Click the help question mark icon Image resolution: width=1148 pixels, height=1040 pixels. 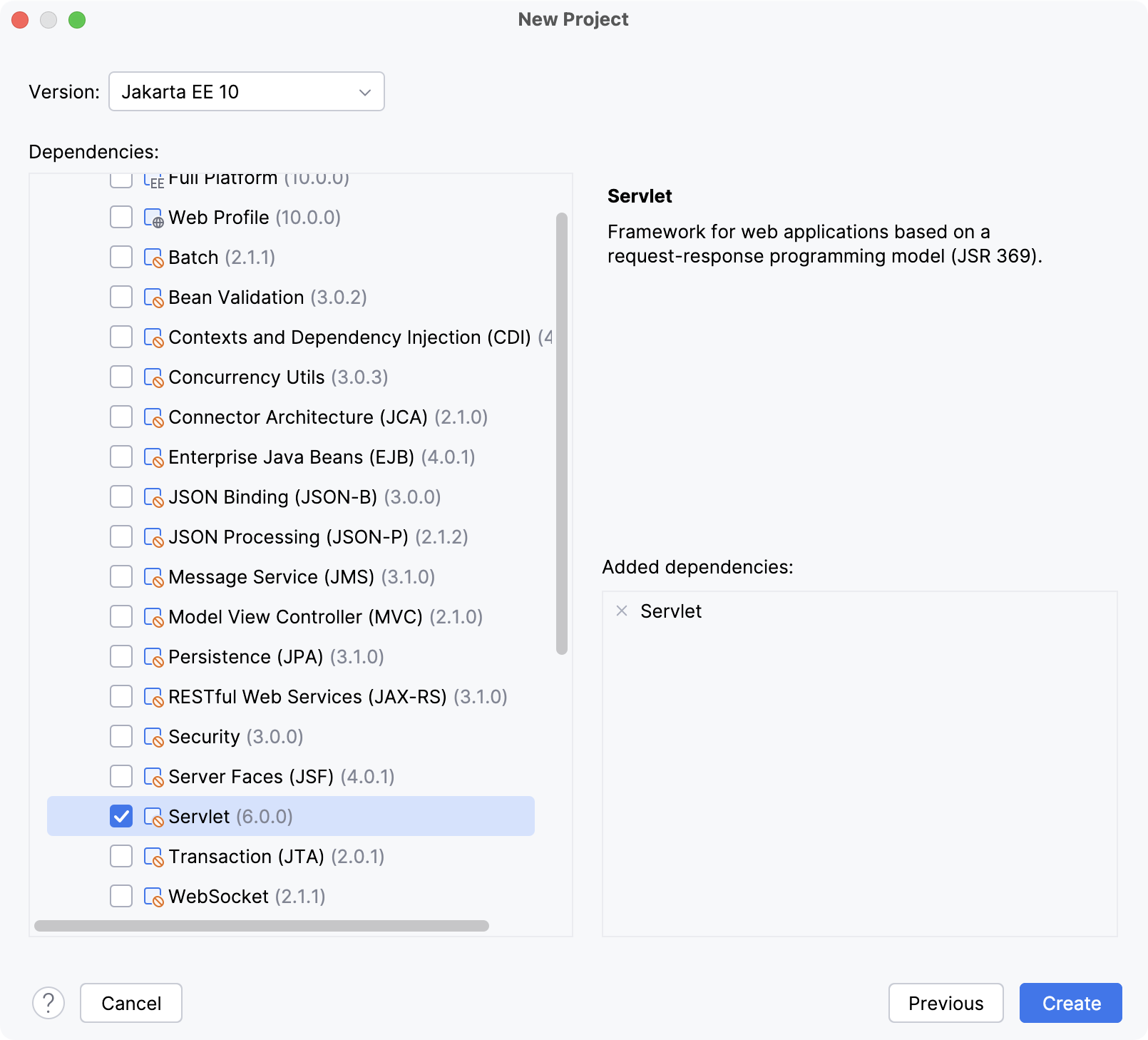(x=48, y=1003)
